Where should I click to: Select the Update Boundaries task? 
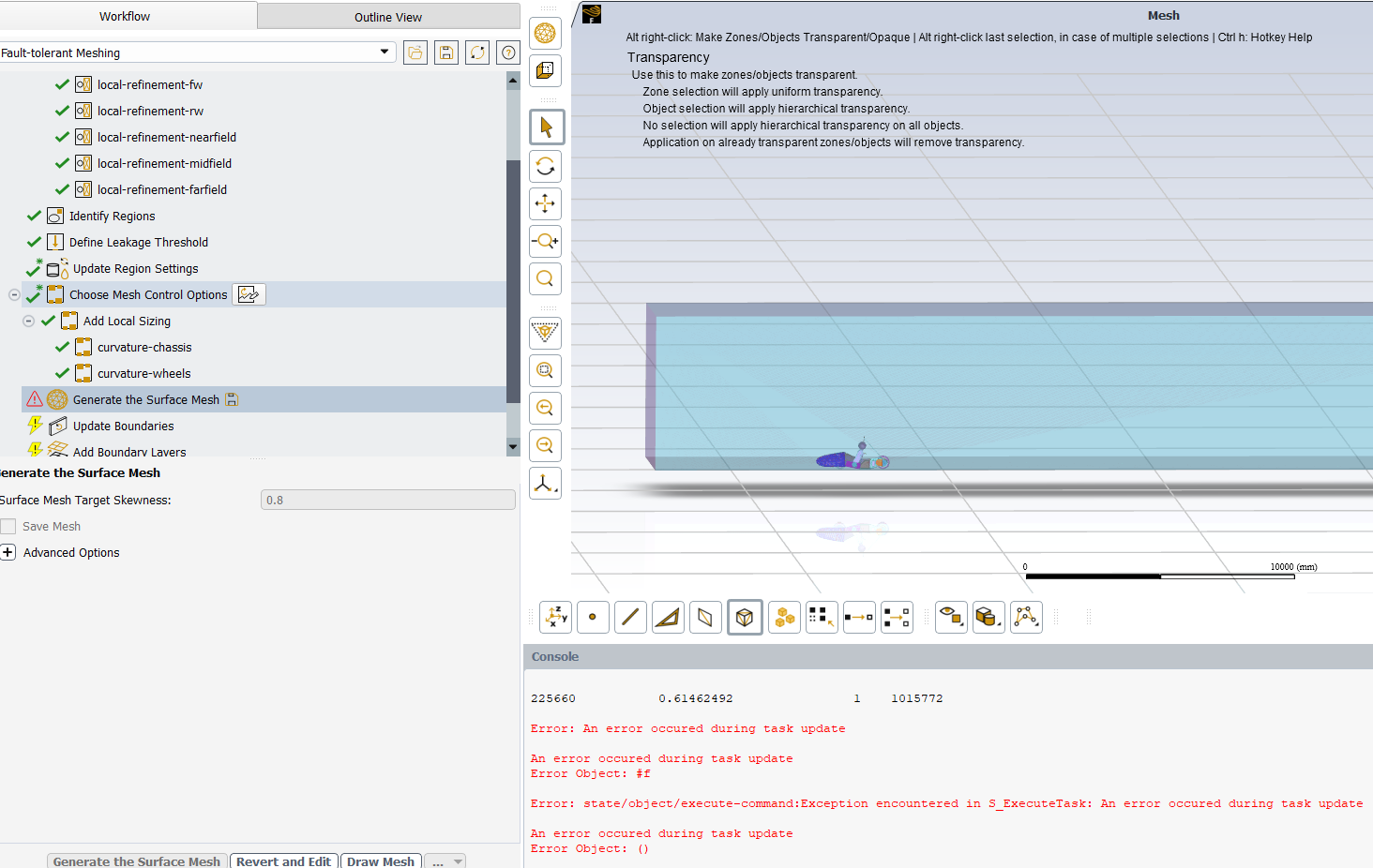(x=124, y=426)
